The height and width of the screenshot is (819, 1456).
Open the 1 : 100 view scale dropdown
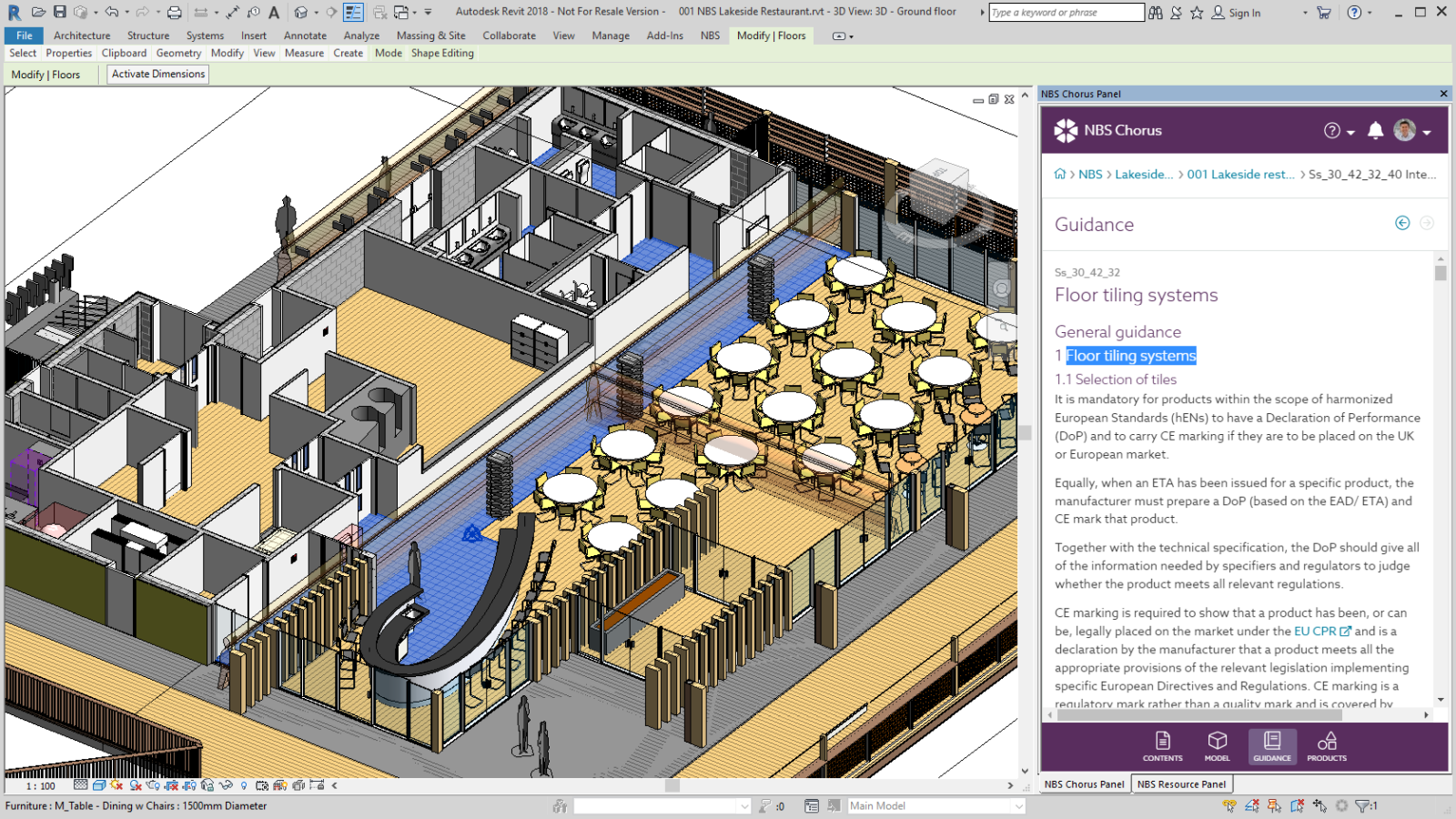(x=41, y=785)
